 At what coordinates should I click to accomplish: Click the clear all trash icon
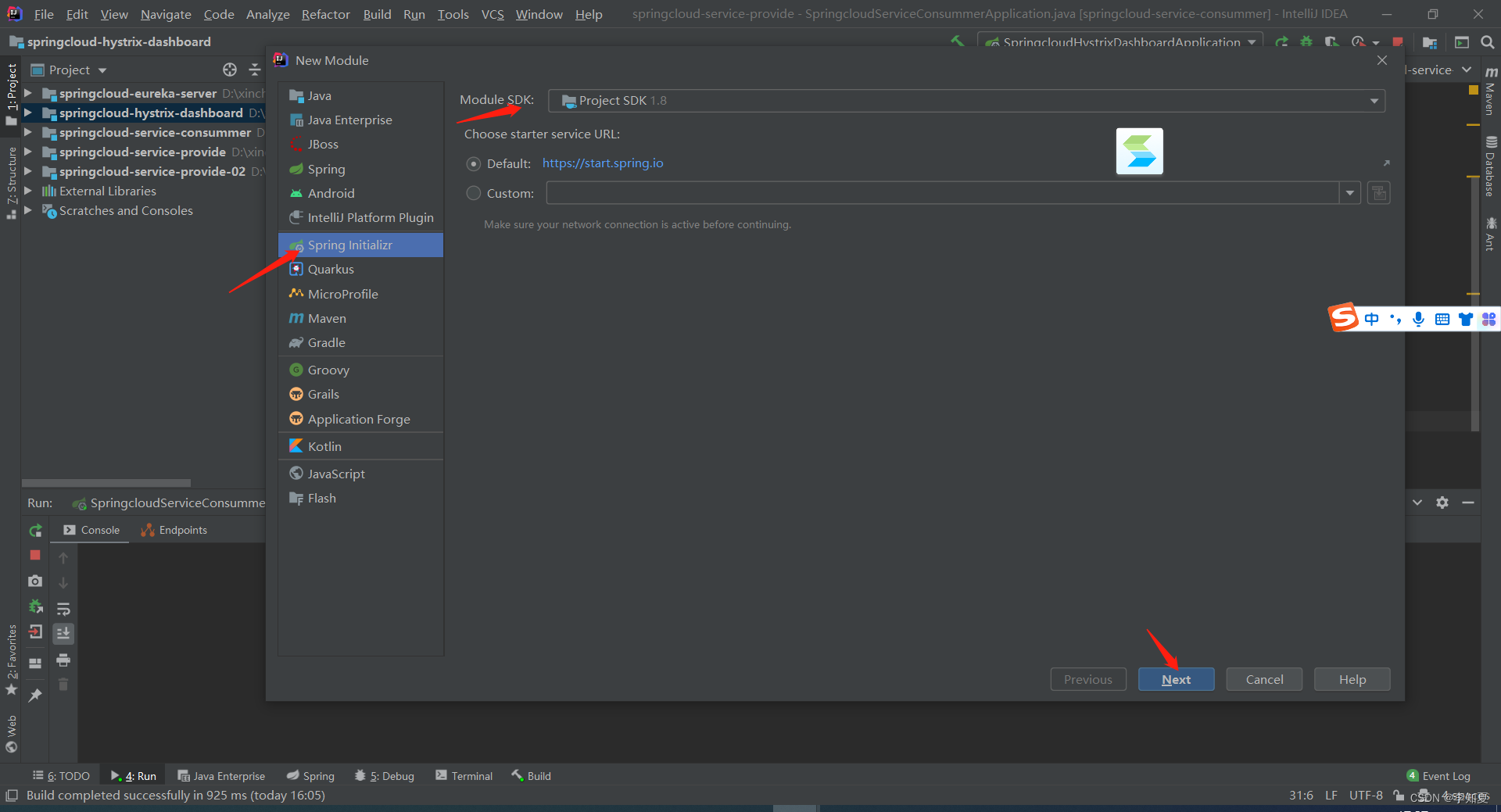click(63, 685)
